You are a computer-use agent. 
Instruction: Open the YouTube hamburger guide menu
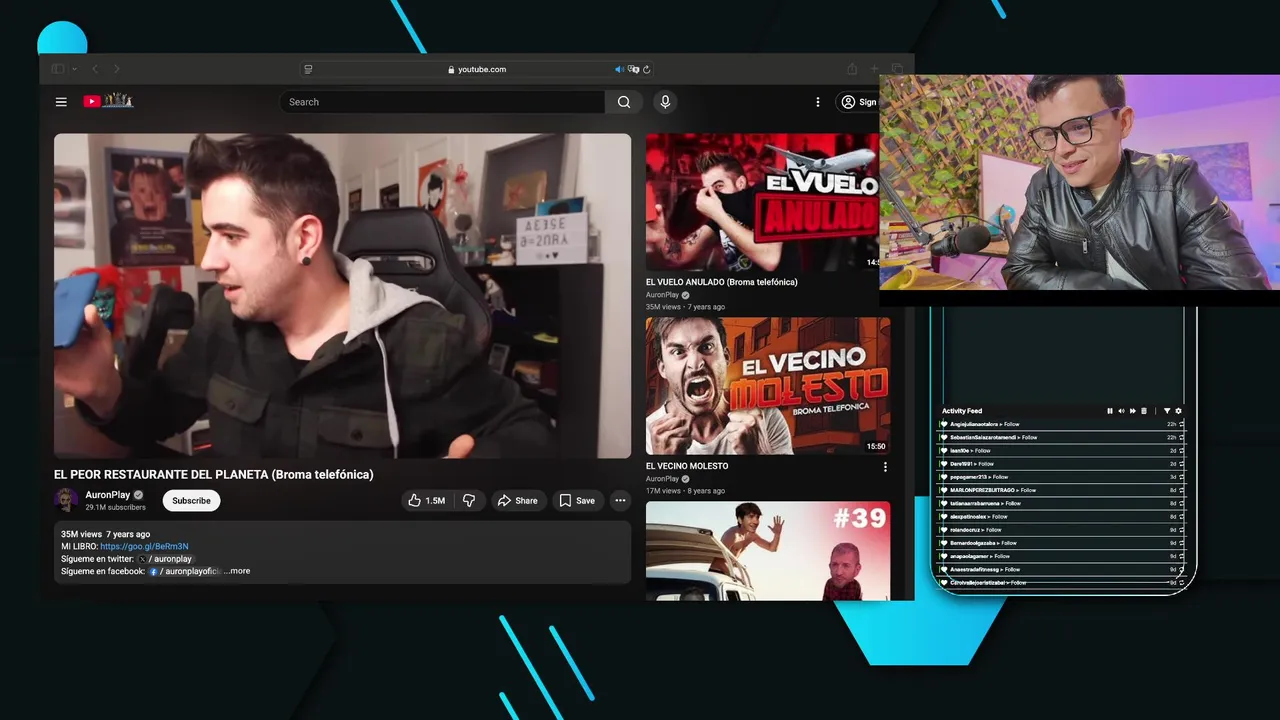(61, 102)
